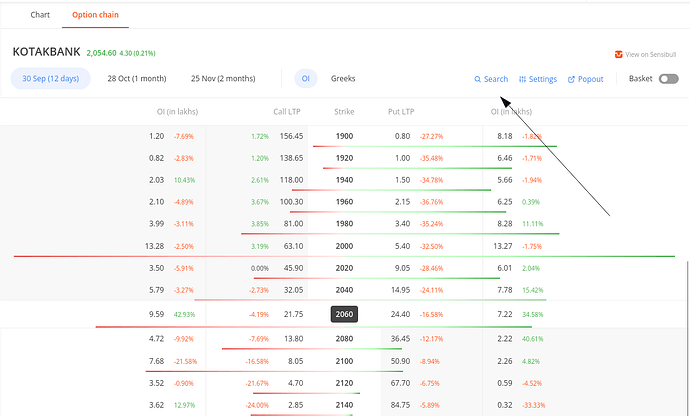Select the 2120 strike cell
The width and height of the screenshot is (690, 416).
click(x=344, y=383)
